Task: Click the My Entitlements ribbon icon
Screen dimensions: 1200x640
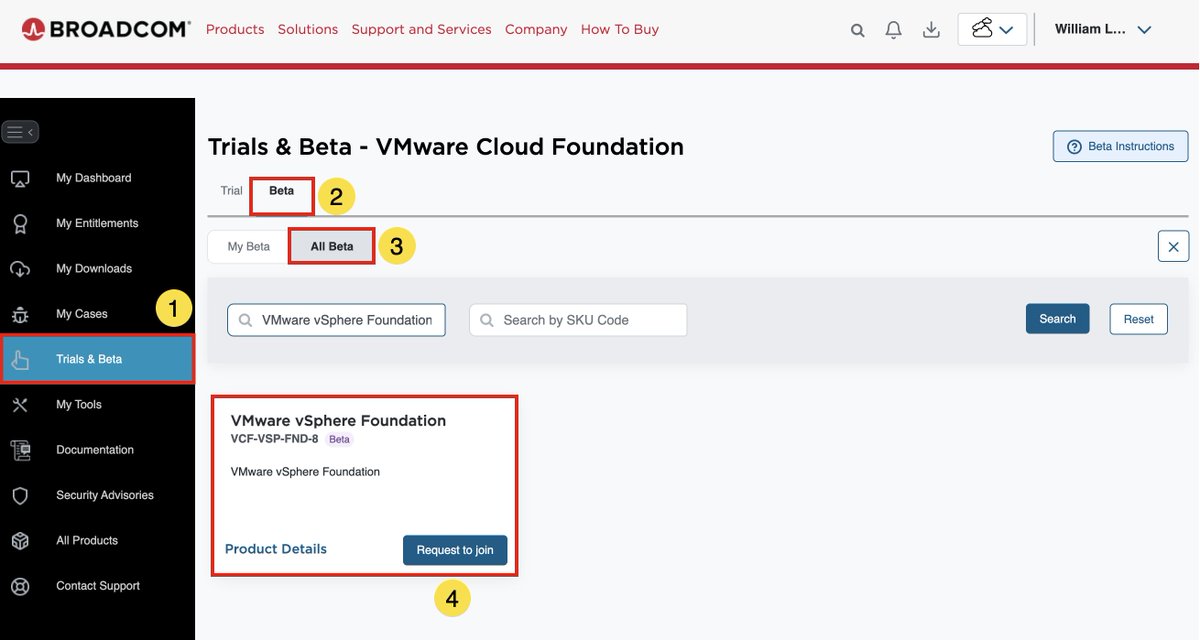Action: (20, 224)
